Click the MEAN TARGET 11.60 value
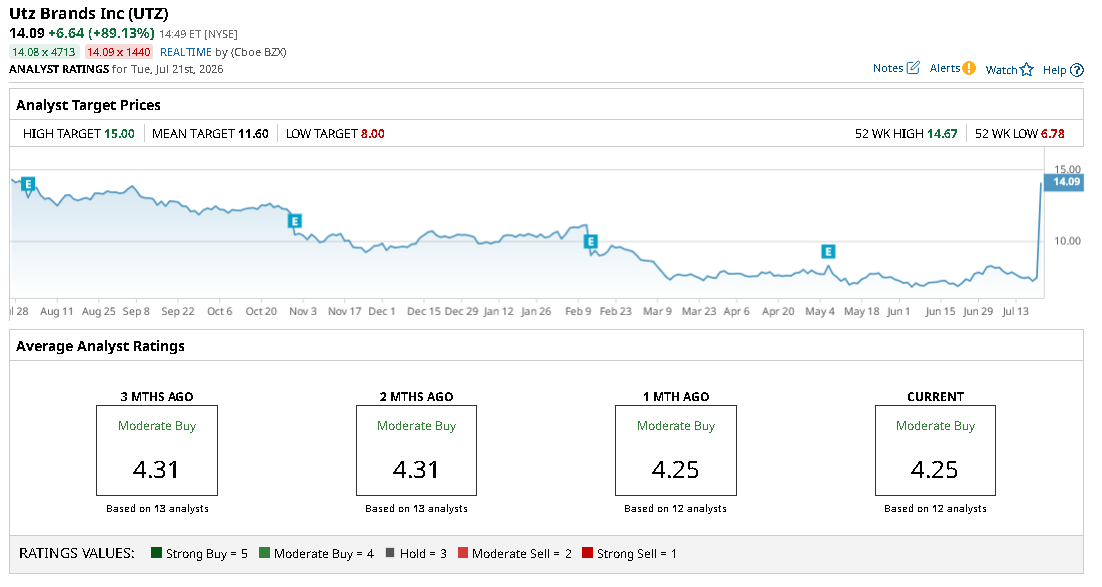 pos(253,134)
